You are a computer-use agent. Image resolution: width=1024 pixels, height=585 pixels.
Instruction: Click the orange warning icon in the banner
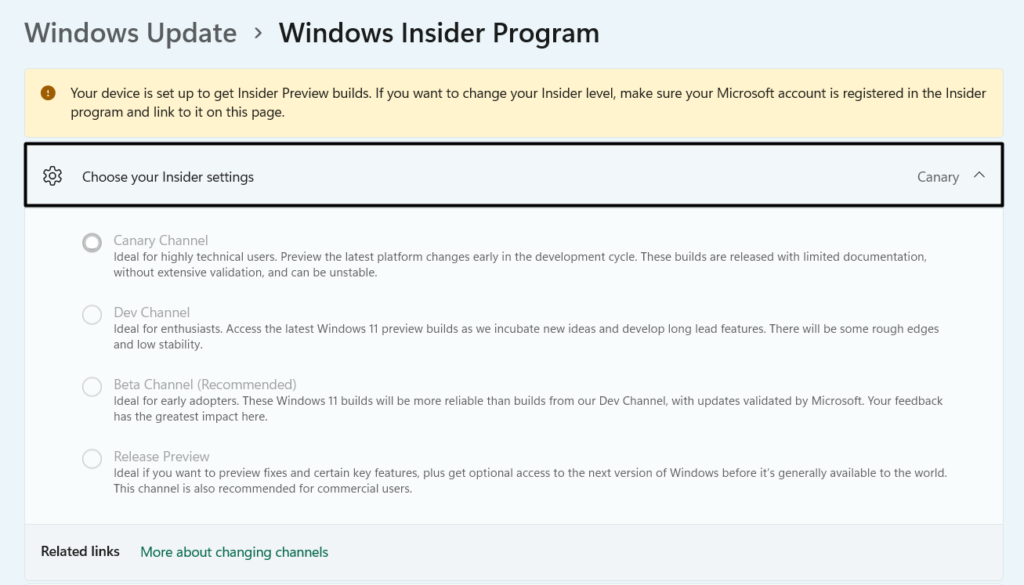click(48, 93)
